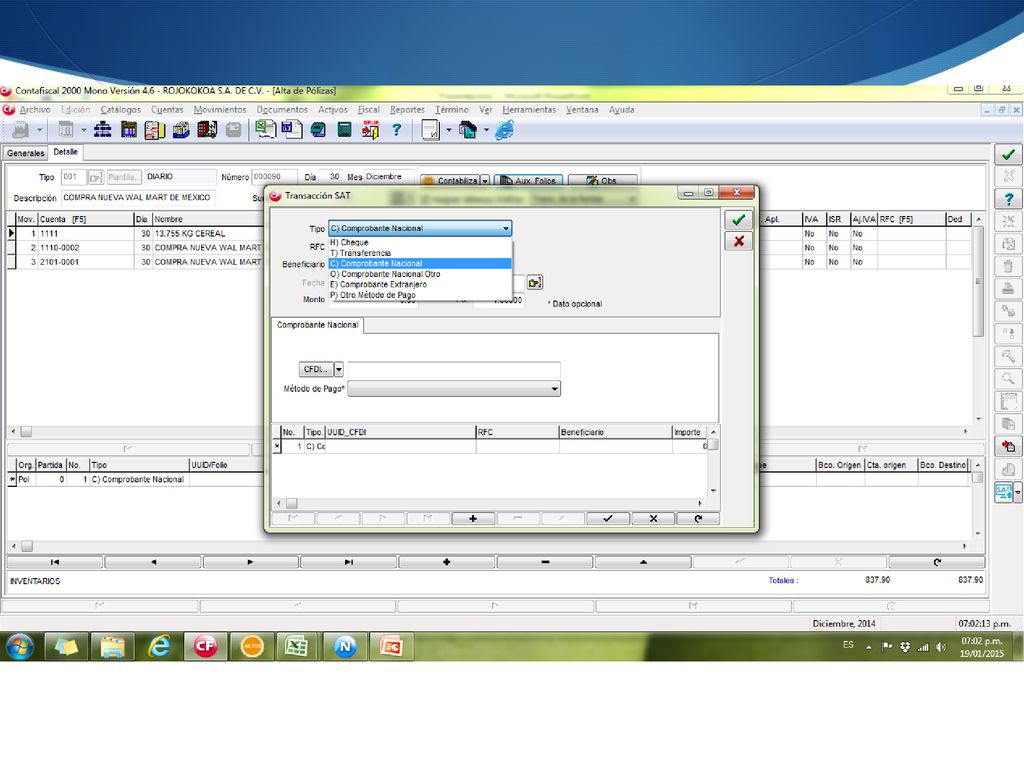Click the '13.755 KG CEREAL' cell
This screenshot has width=1024, height=768.
(x=208, y=234)
